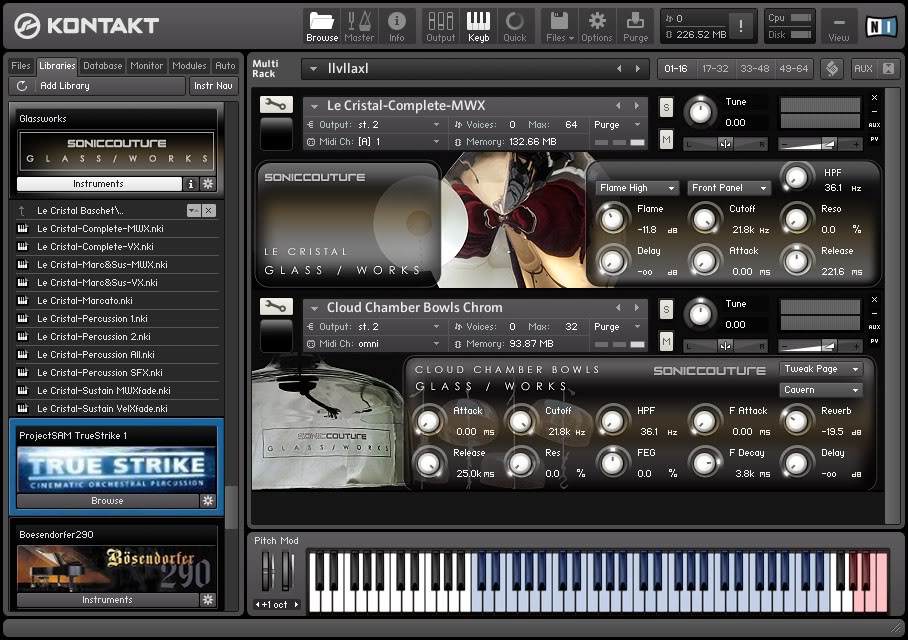This screenshot has width=908, height=640.
Task: Open Le Cristal Midi Ch dropdown
Action: pos(375,141)
